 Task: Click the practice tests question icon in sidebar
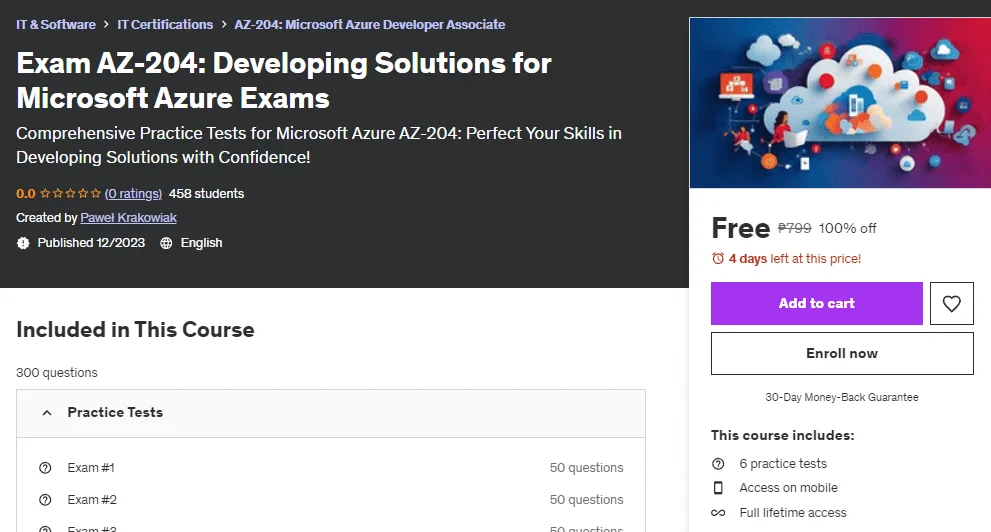point(718,464)
